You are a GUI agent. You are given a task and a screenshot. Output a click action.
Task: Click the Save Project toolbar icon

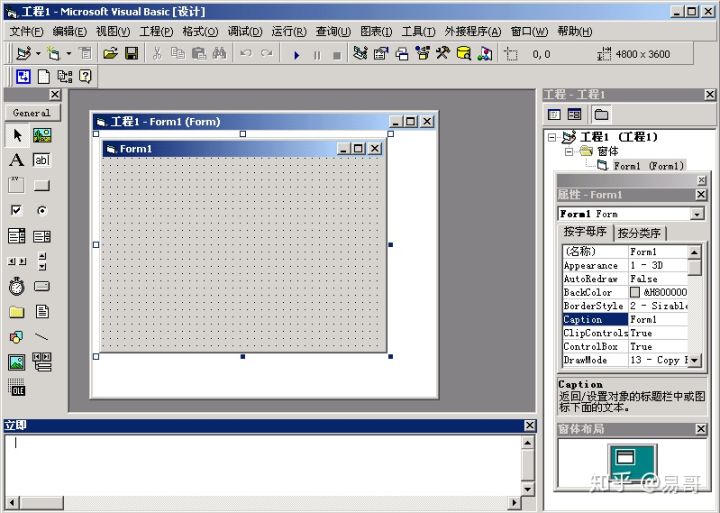(131, 54)
